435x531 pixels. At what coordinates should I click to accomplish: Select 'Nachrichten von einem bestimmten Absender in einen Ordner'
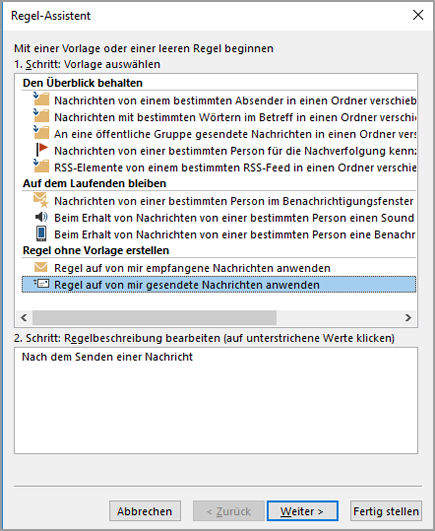click(235, 101)
